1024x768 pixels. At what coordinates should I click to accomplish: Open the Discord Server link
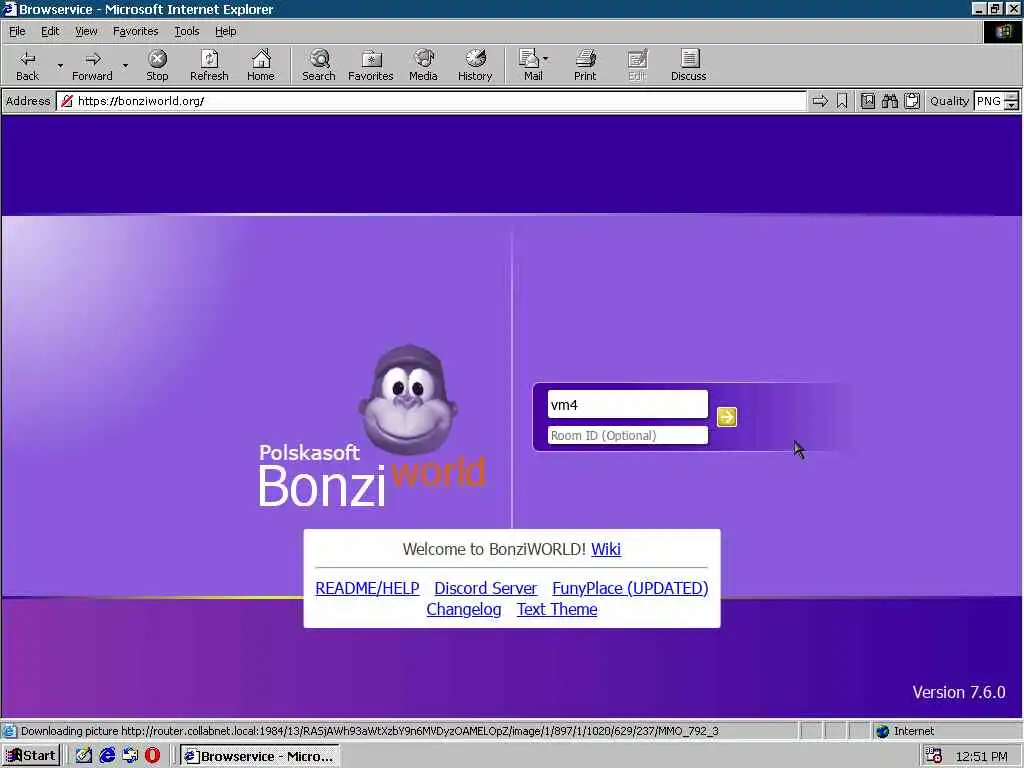pos(485,588)
